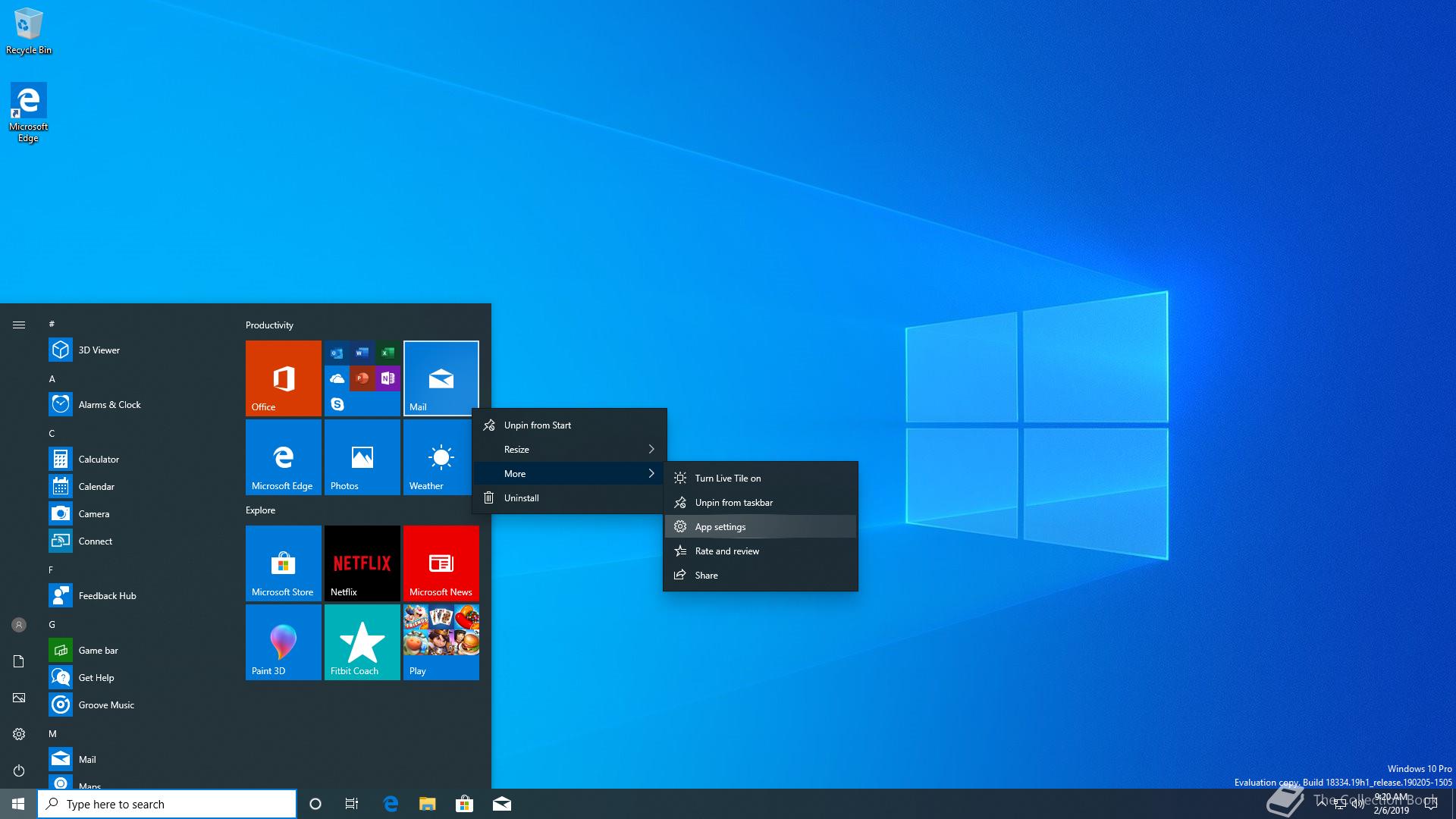Open the volume control in system tray

(1357, 804)
